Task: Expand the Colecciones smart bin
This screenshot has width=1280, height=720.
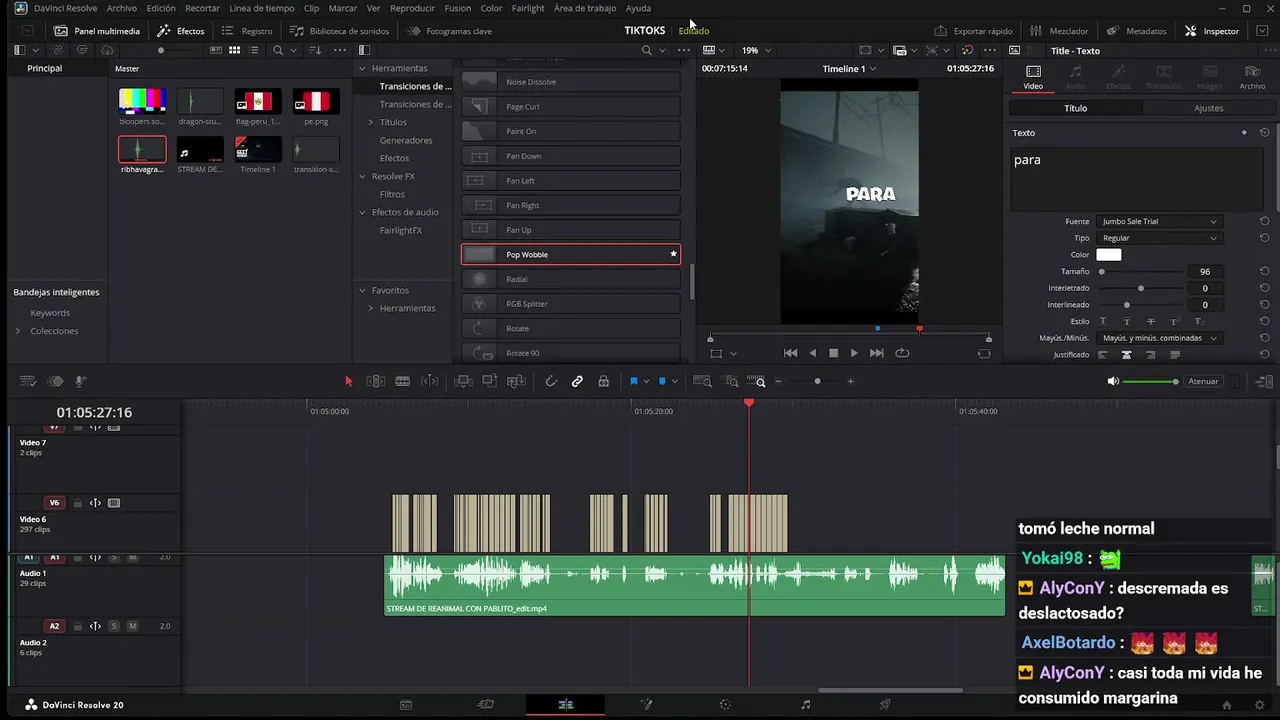Action: coord(18,331)
